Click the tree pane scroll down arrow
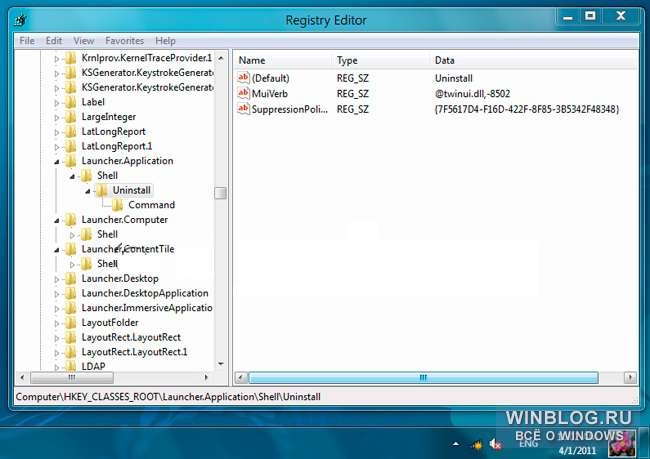The width and height of the screenshot is (650, 459). click(x=221, y=364)
